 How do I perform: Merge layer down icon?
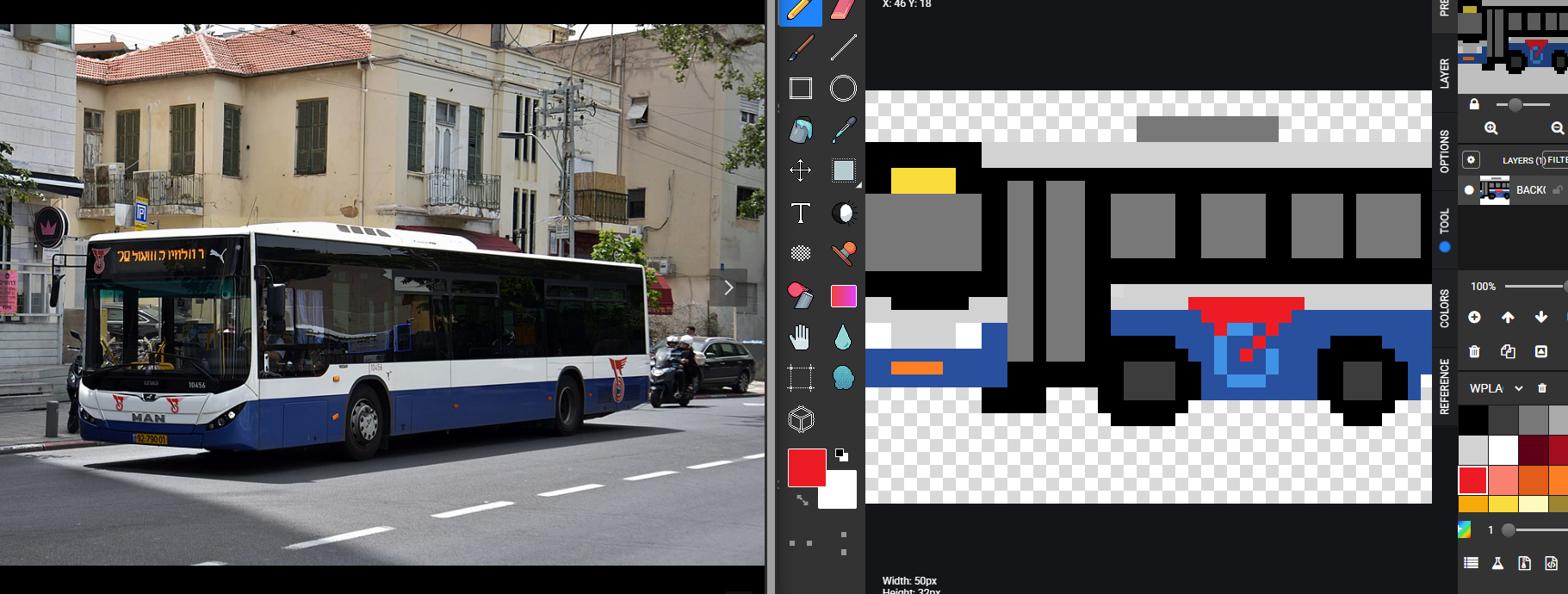coord(1541,351)
